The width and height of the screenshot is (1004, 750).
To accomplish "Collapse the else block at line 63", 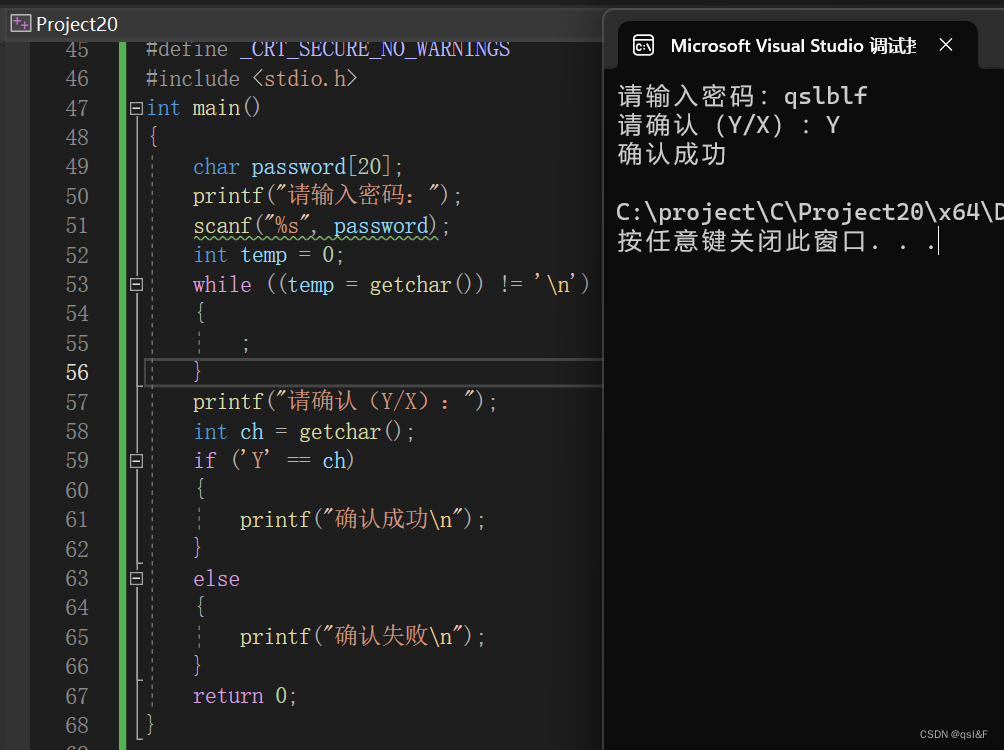I will click(136, 578).
